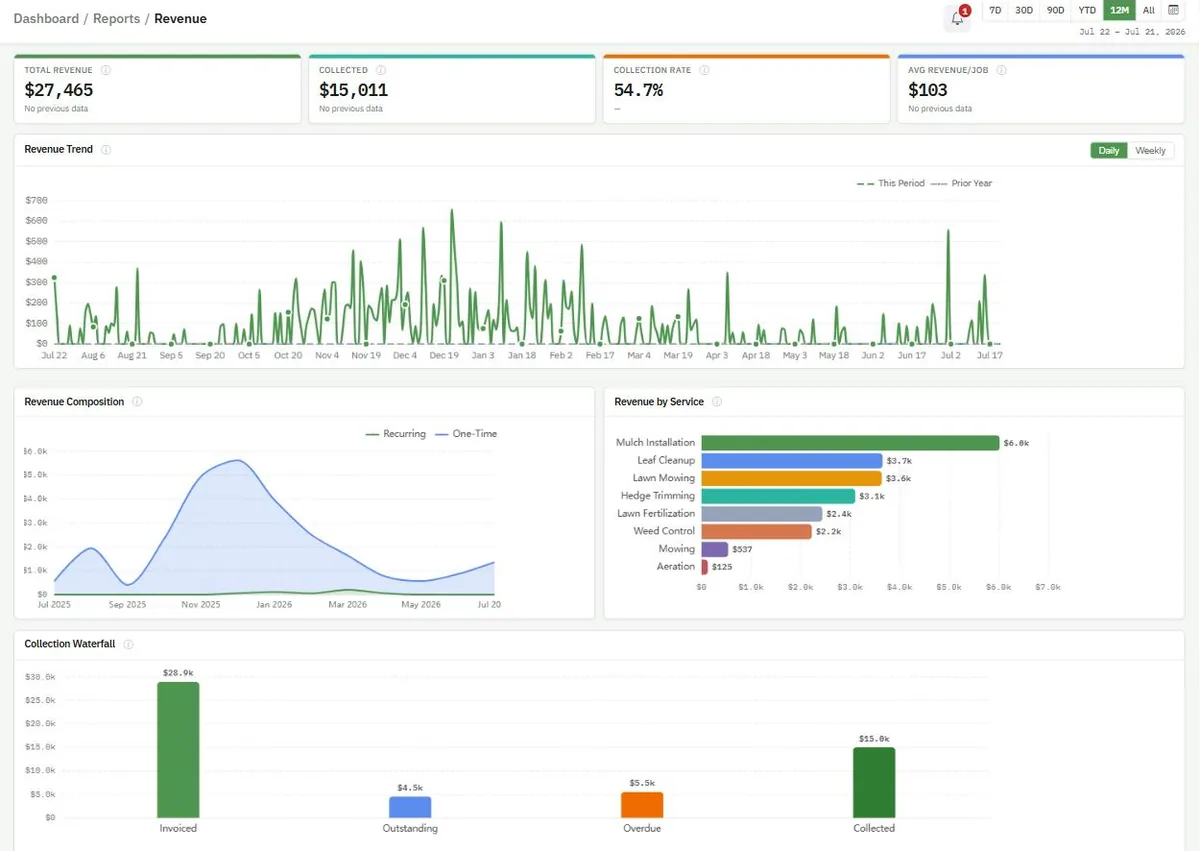Click the date range text under range tabs
This screenshot has width=1200, height=851.
(x=1132, y=32)
